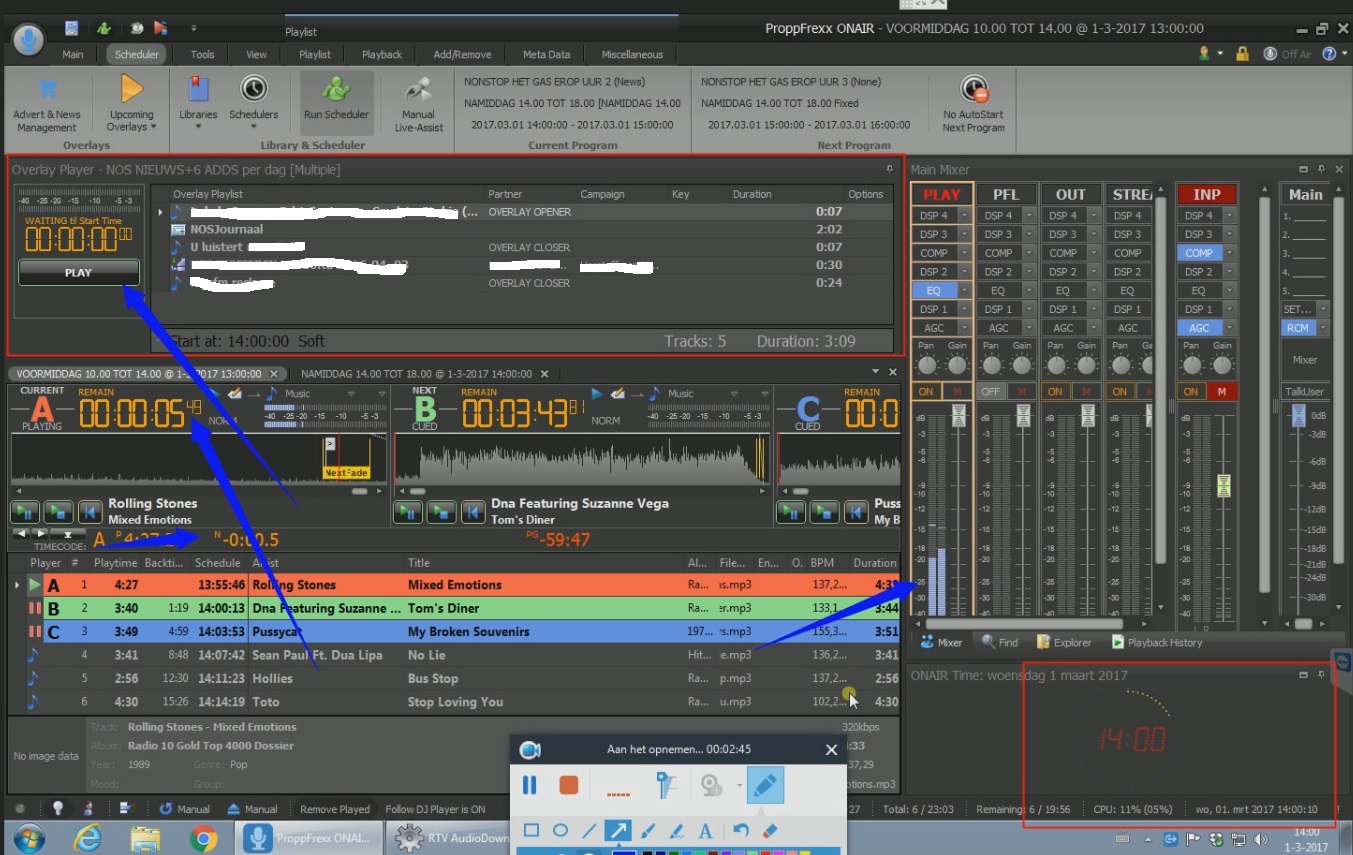Rewind player B to track start
The height and width of the screenshot is (855, 1353).
coord(473,512)
